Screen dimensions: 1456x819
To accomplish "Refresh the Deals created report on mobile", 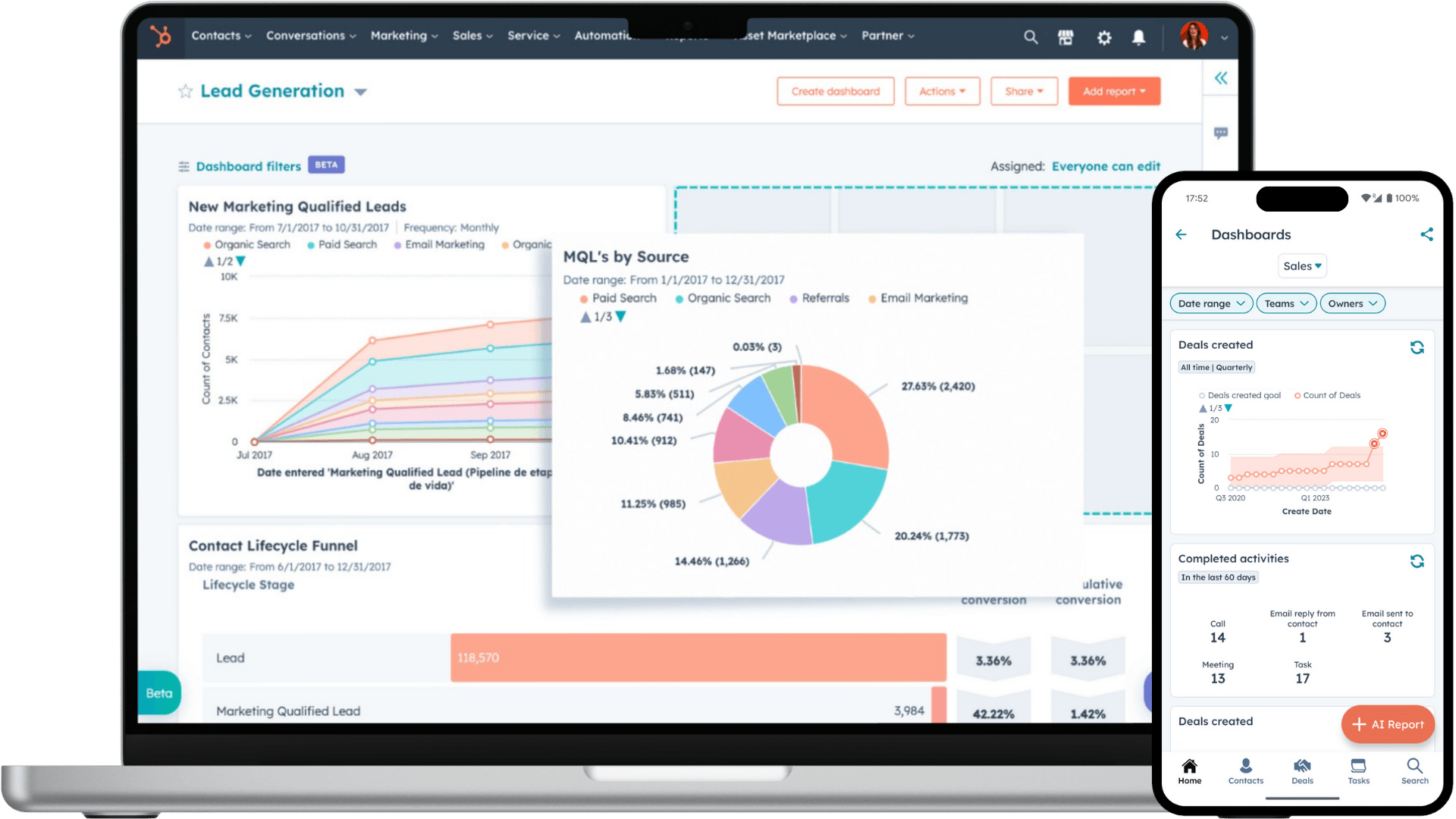I will click(x=1418, y=347).
